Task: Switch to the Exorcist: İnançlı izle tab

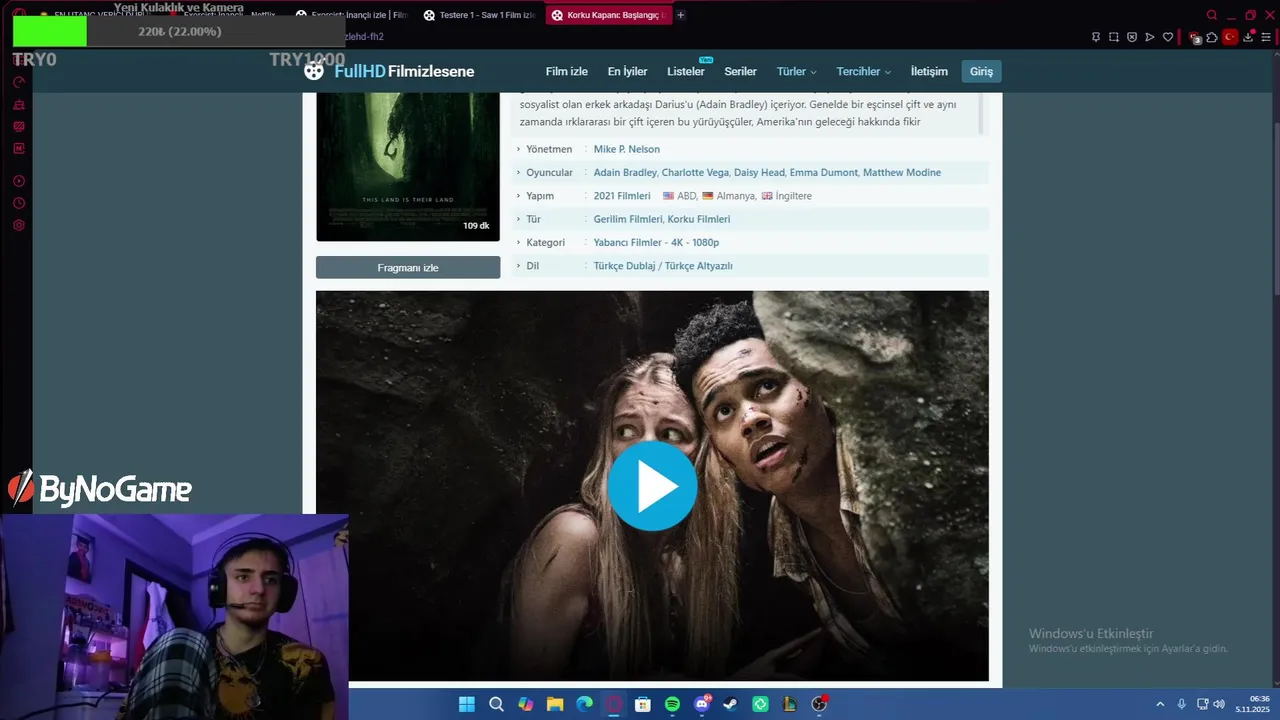Action: (x=351, y=15)
